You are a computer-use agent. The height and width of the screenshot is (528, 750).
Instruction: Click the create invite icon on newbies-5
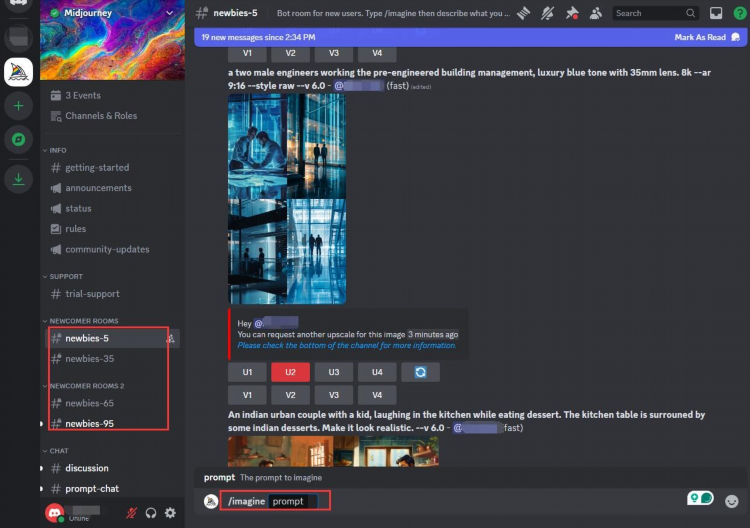(170, 339)
